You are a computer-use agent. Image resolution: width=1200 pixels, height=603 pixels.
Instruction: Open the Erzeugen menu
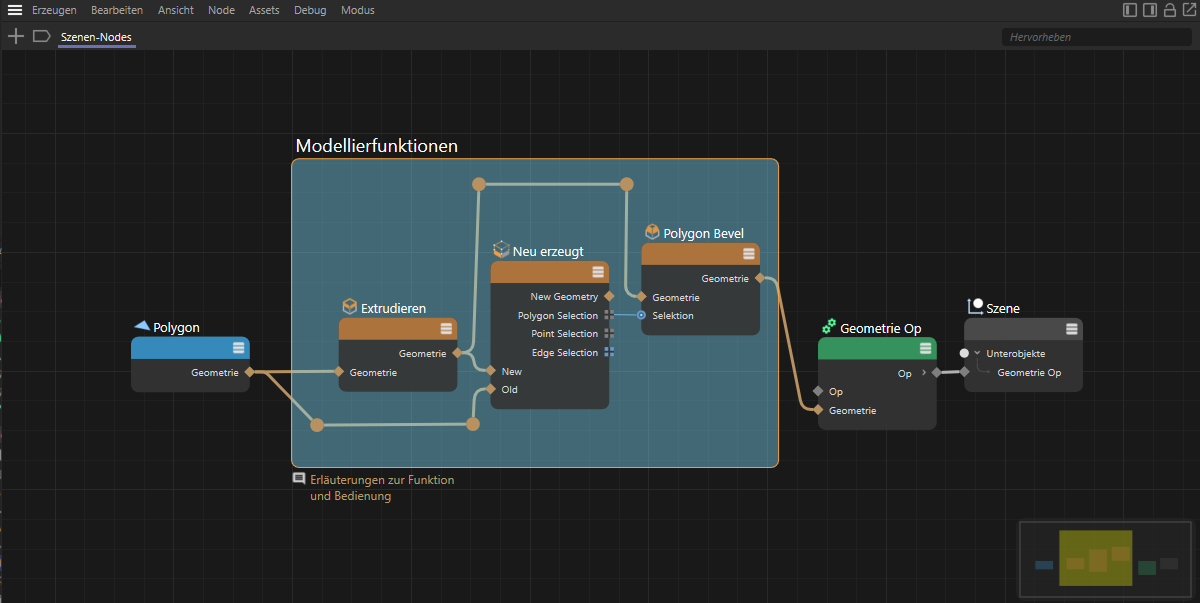pyautogui.click(x=54, y=10)
